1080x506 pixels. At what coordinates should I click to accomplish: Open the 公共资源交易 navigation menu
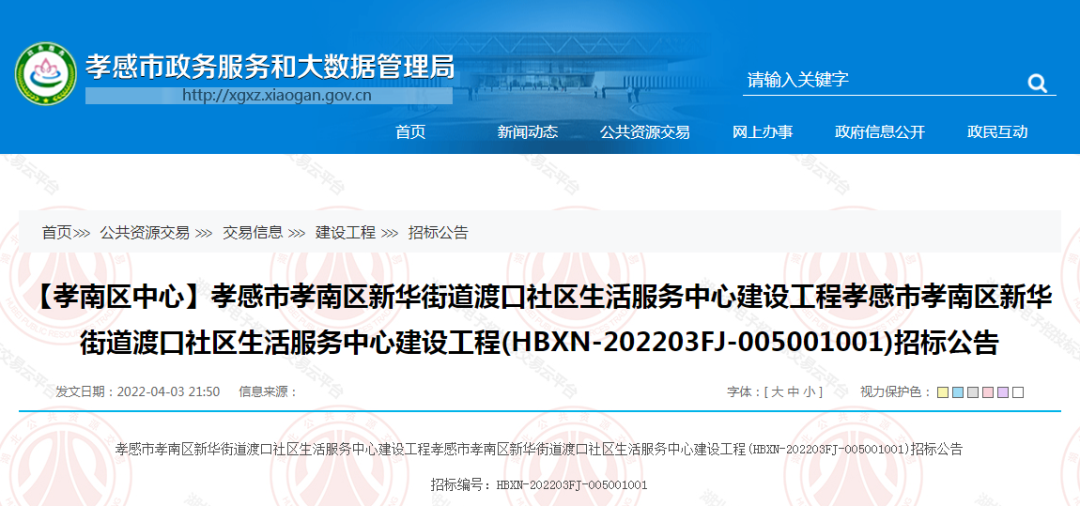(644, 132)
